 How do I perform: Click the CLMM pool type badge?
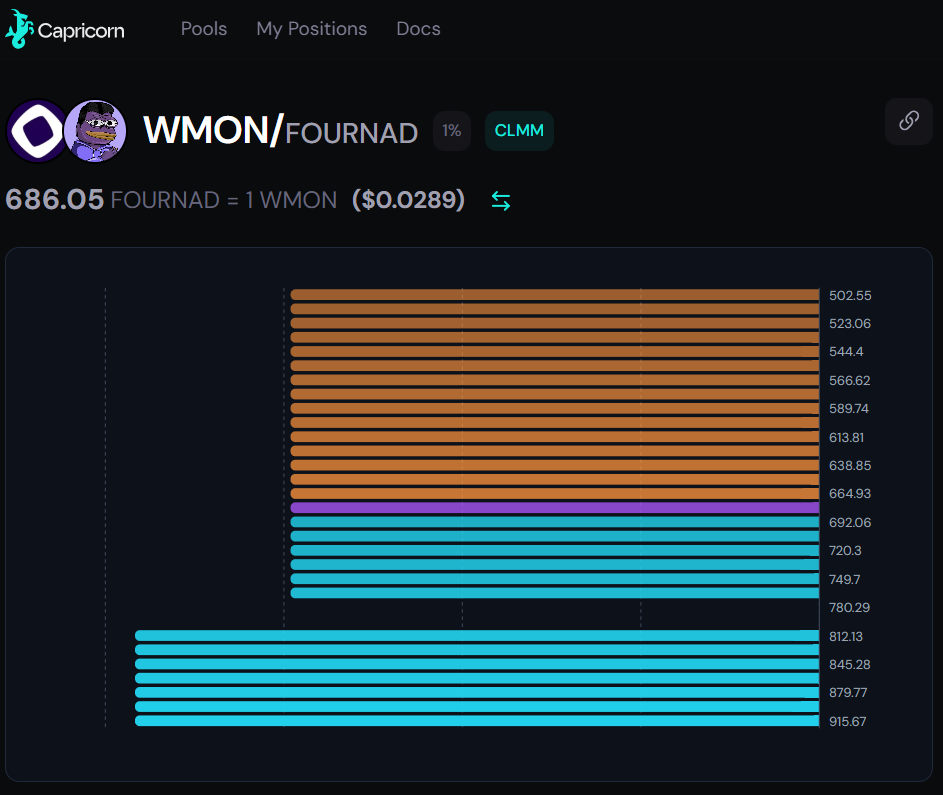(519, 130)
